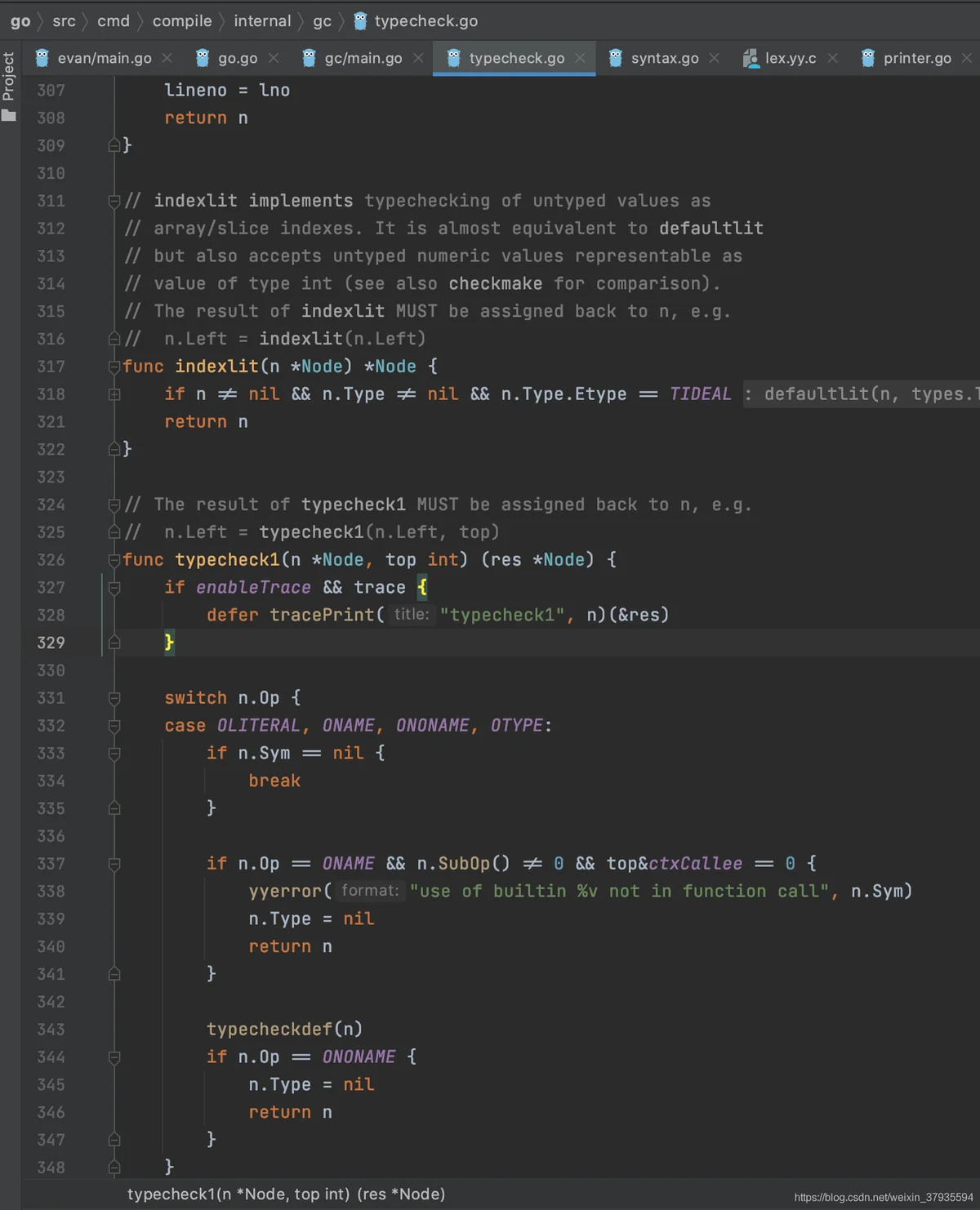980x1210 pixels.
Task: Click line number 326 in the gutter
Action: click(51, 560)
